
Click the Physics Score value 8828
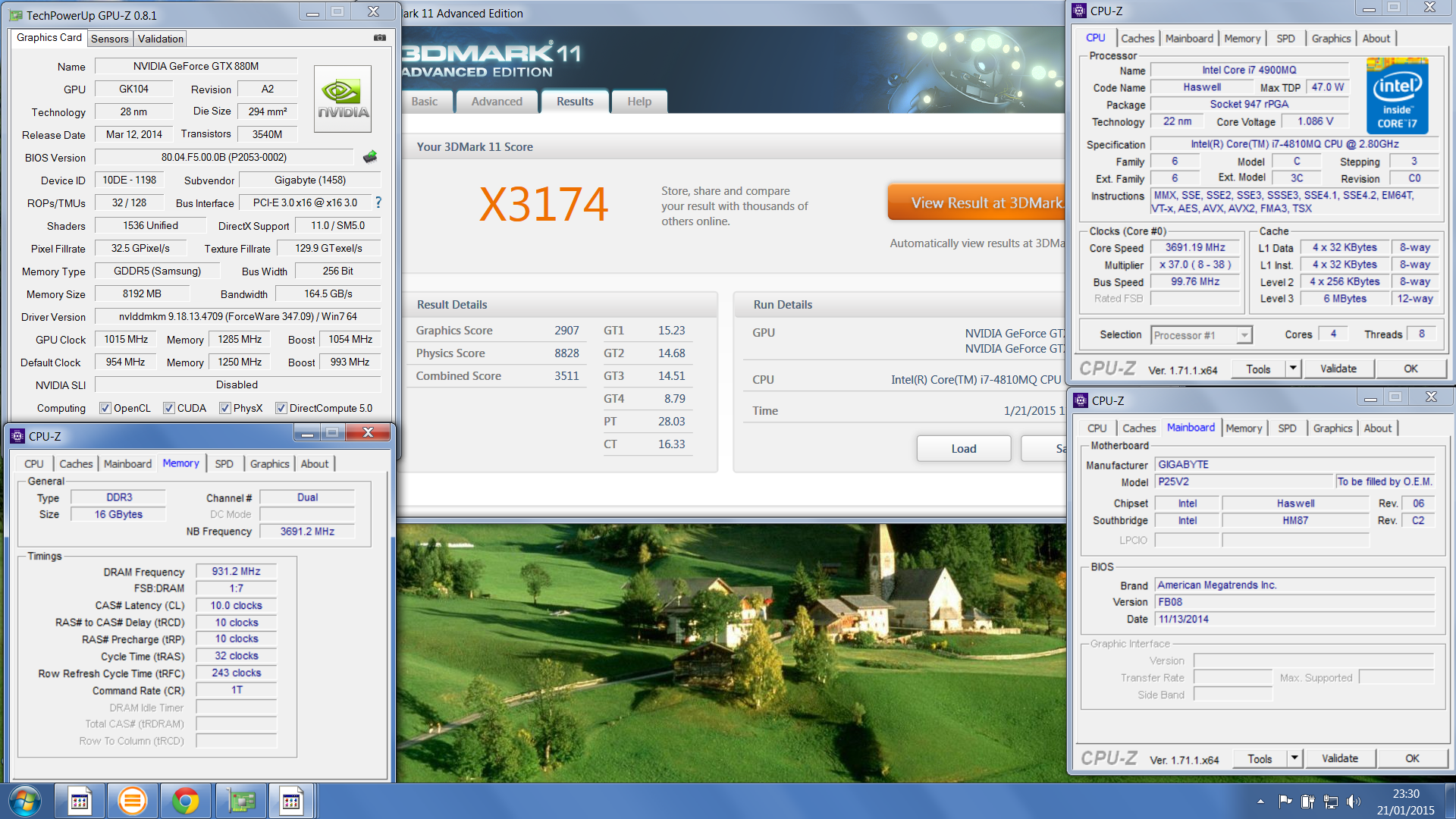click(566, 353)
